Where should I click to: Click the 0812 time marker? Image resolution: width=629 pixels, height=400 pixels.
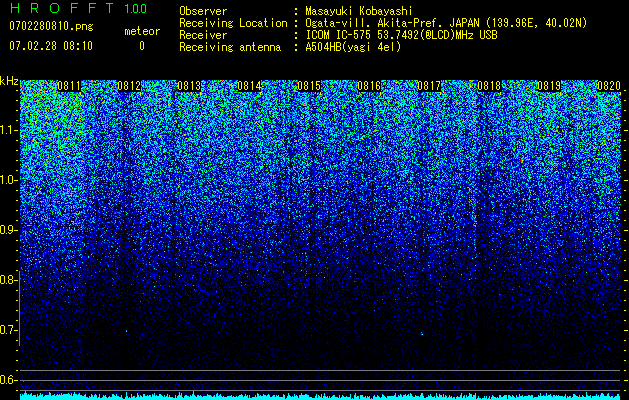click(129, 86)
